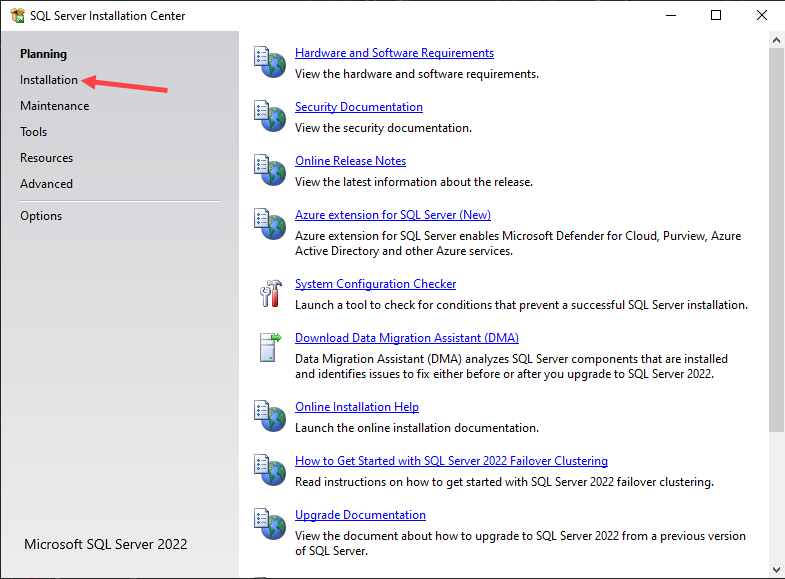The image size is (785, 579).
Task: Click the System Configuration Checker tools icon
Action: pos(271,293)
